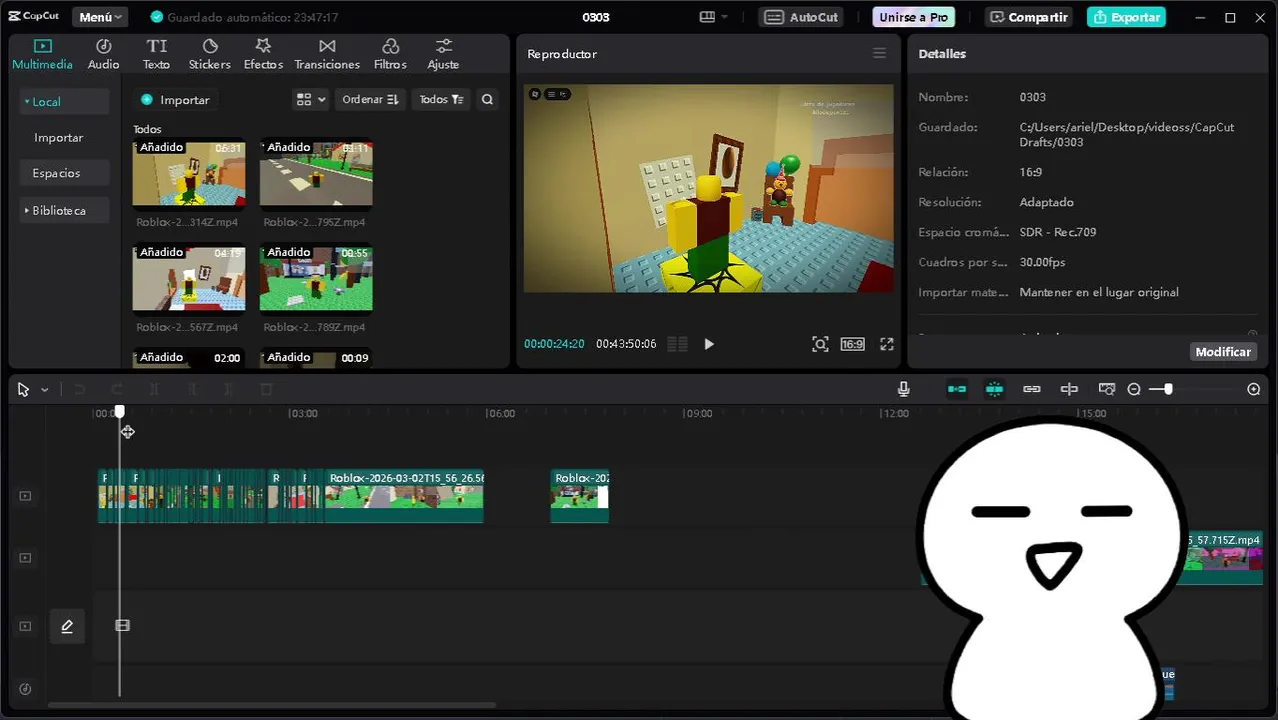The image size is (1278, 720).
Task: Click the media search icon
Action: click(x=487, y=100)
